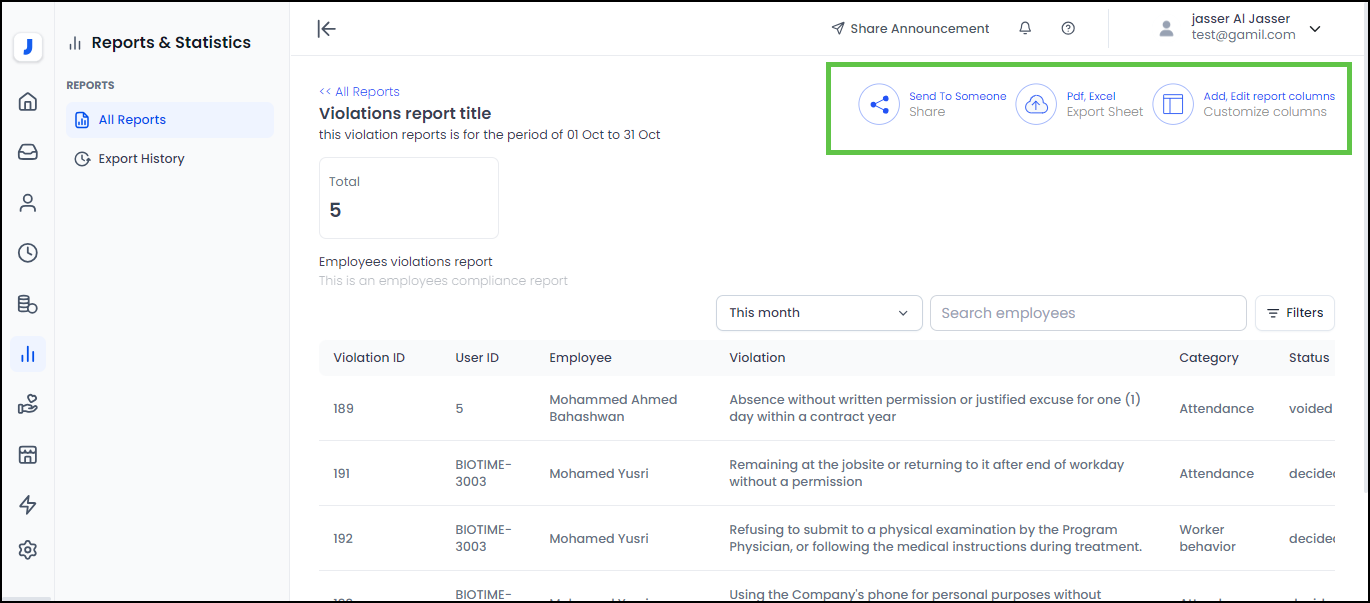Select the lightning bolt sidebar icon
This screenshot has height=603, width=1370.
28,505
